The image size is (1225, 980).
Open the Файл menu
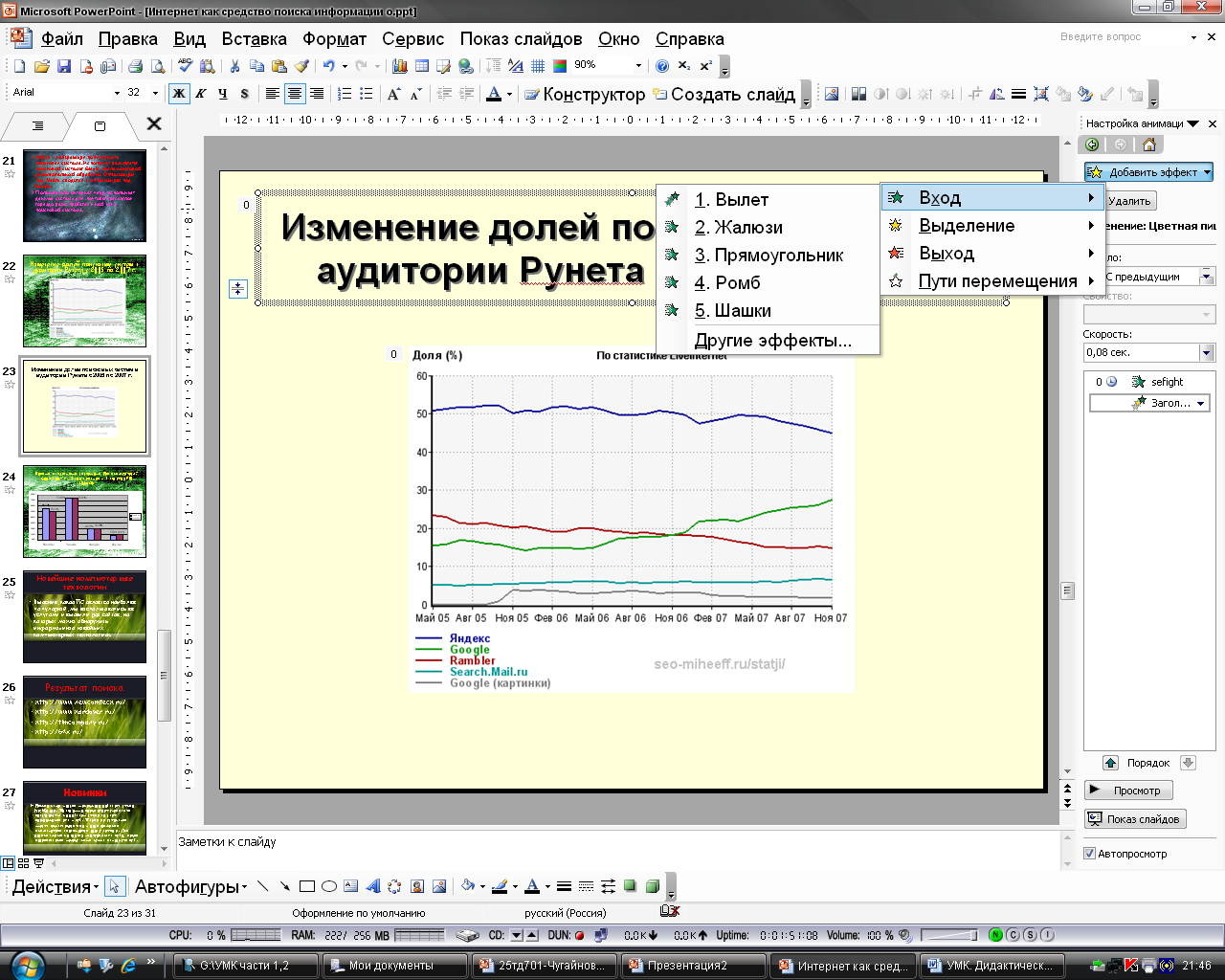tap(62, 39)
